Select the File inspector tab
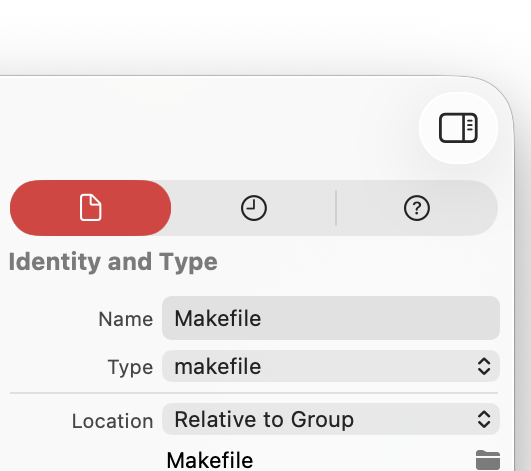The image size is (531, 471). pos(90,208)
